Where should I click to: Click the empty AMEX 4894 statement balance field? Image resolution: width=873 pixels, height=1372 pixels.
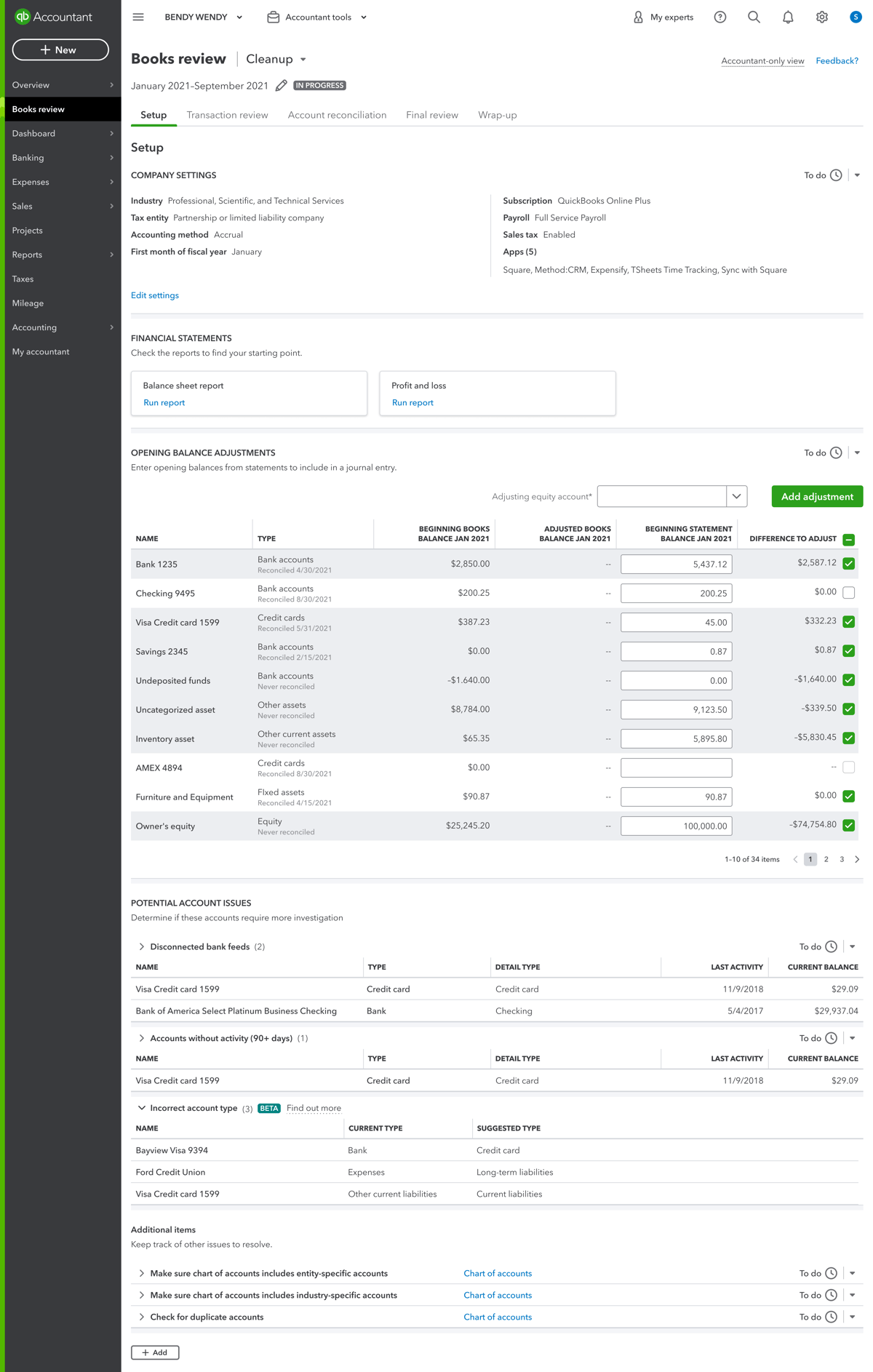click(x=676, y=767)
